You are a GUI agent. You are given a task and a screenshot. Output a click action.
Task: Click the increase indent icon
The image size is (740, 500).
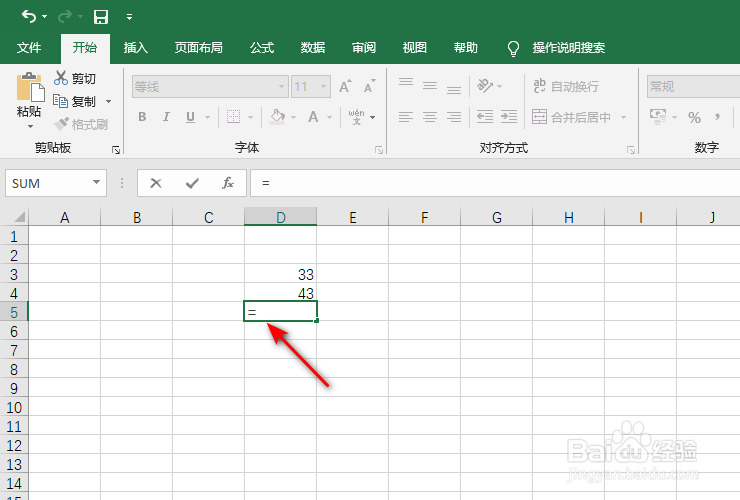coord(509,117)
